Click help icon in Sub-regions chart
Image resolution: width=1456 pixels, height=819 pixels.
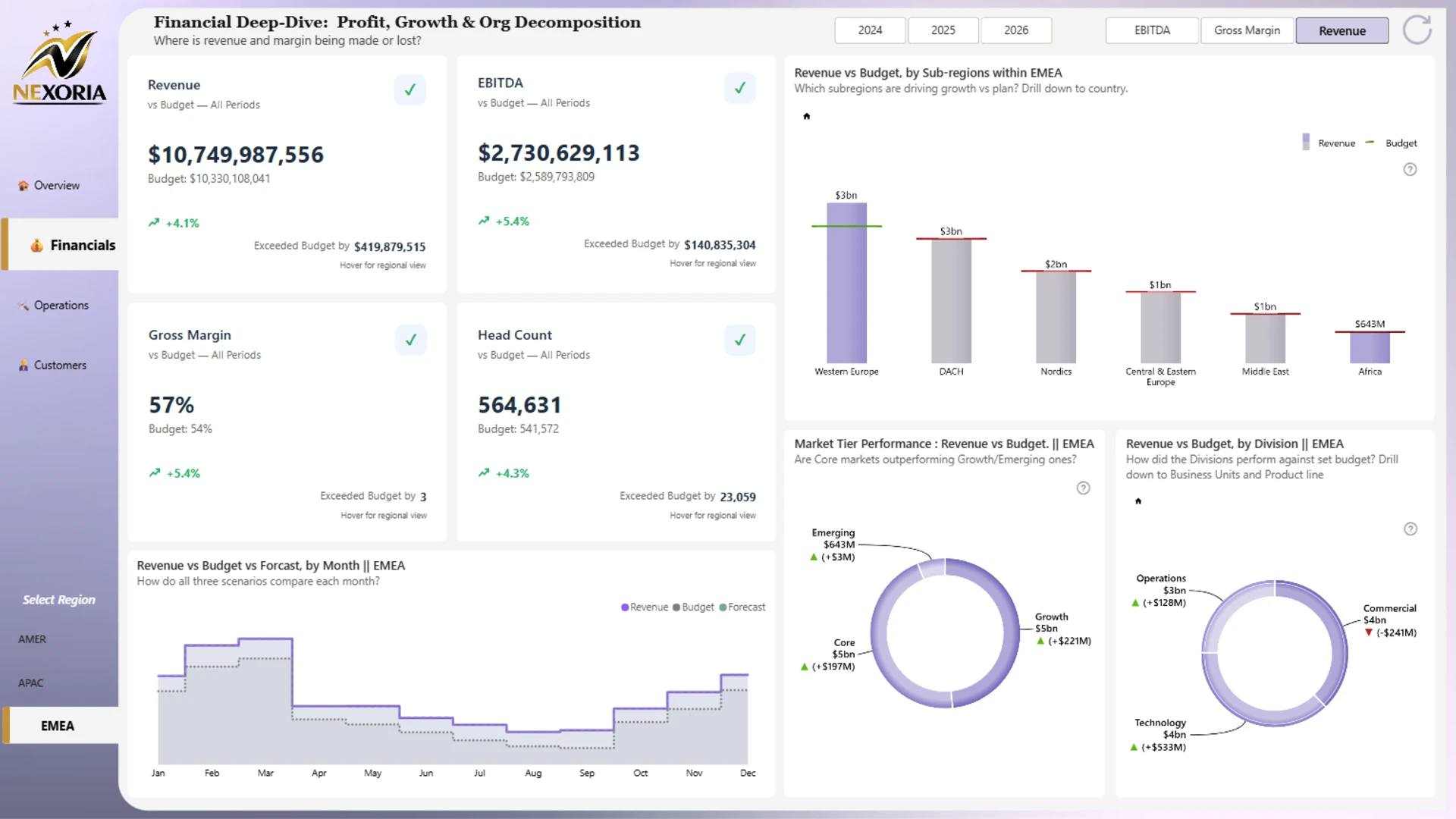(1410, 169)
